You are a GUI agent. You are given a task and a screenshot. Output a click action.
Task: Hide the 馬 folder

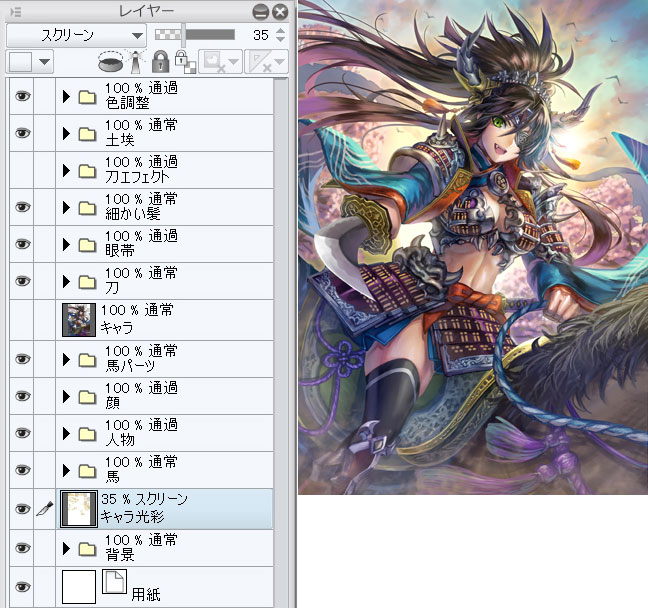pos(22,470)
